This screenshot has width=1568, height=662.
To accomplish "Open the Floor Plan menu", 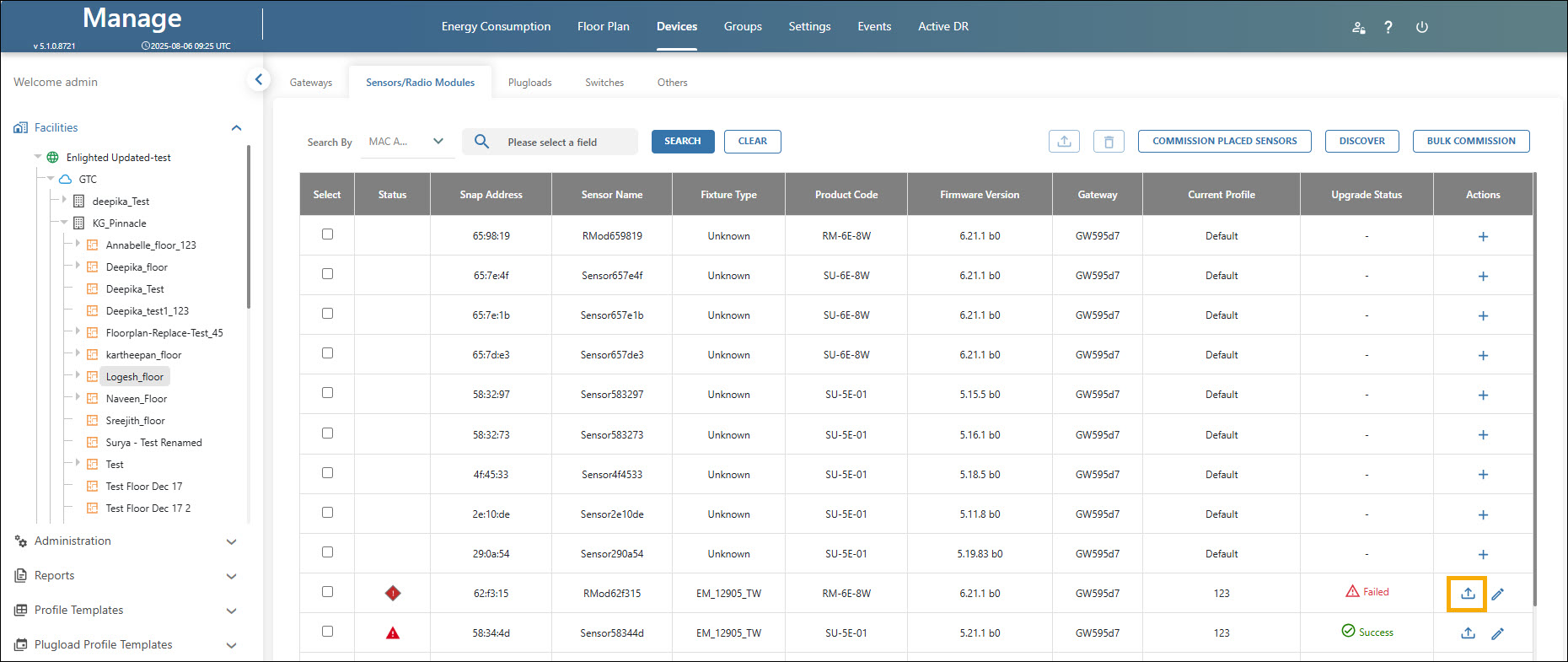I will tap(604, 26).
